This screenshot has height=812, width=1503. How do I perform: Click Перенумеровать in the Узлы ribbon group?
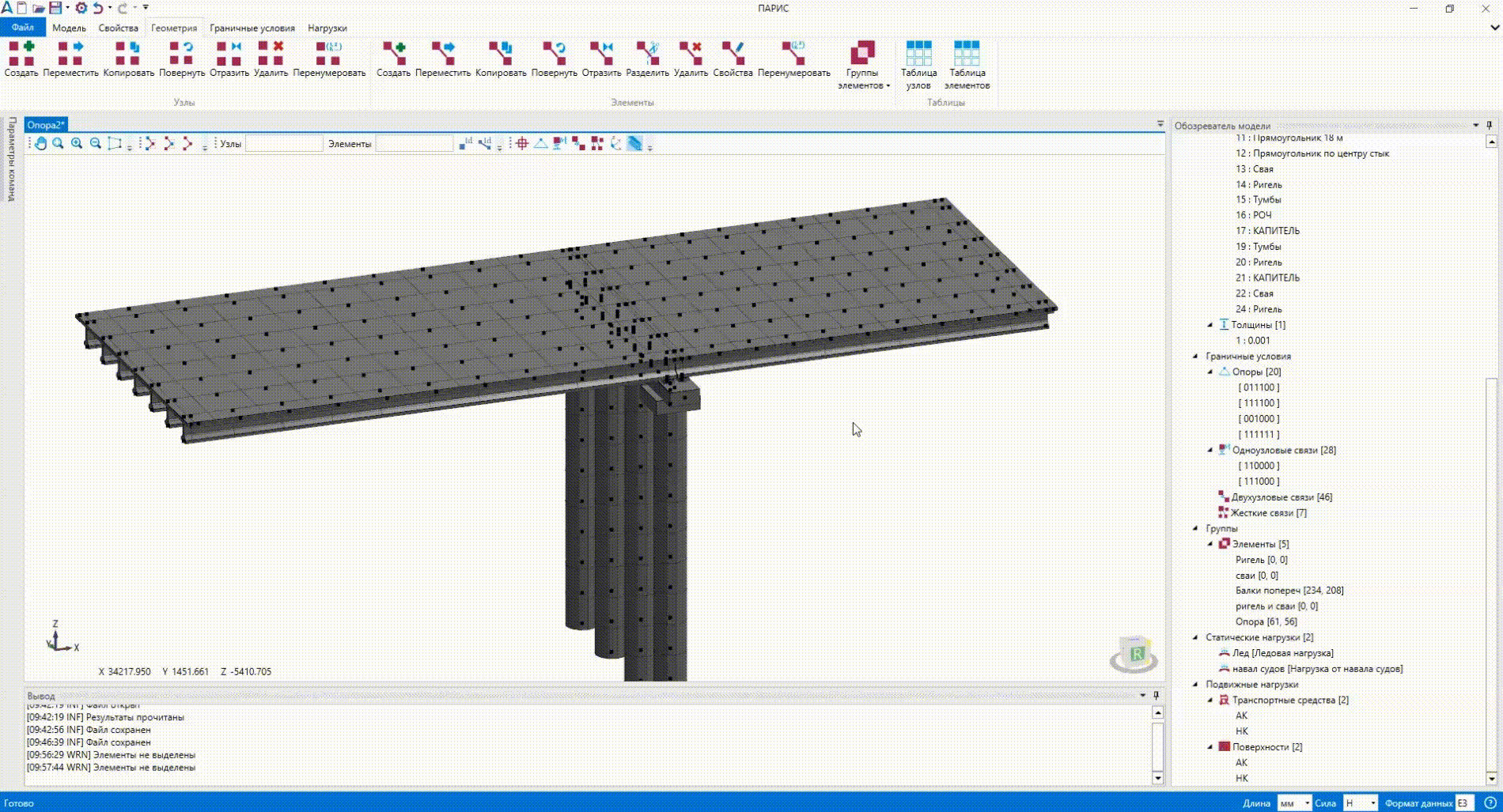[x=329, y=59]
